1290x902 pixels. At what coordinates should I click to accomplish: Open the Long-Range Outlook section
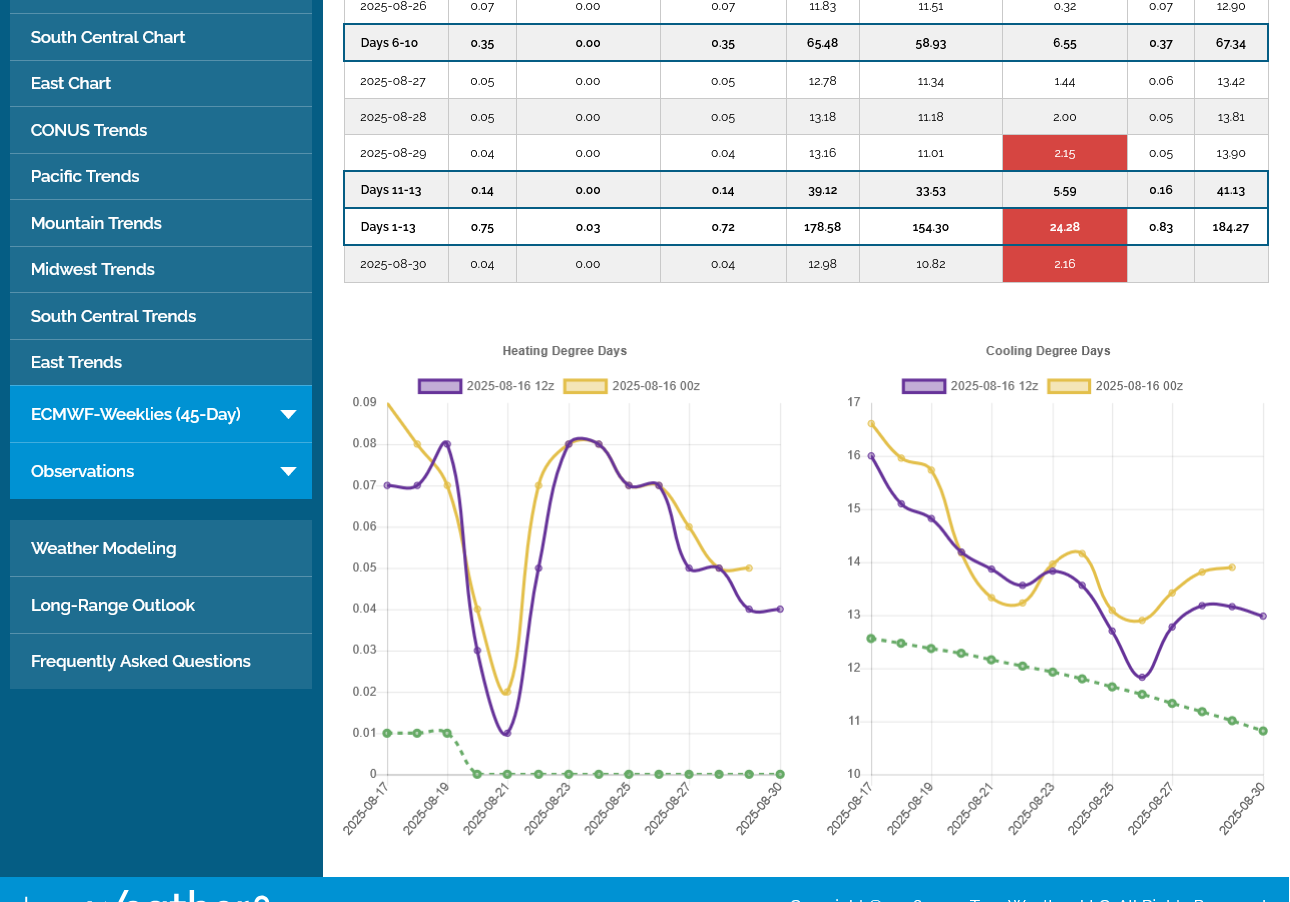point(113,605)
